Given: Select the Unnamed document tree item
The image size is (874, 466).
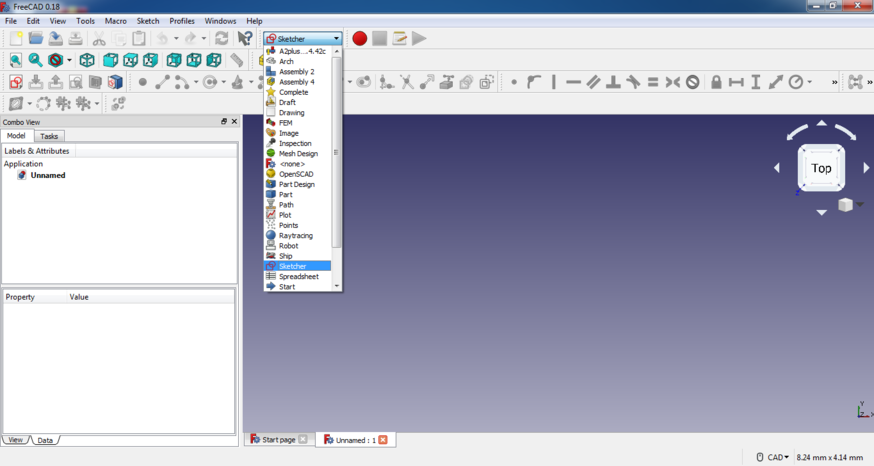Looking at the screenshot, I should [x=48, y=175].
